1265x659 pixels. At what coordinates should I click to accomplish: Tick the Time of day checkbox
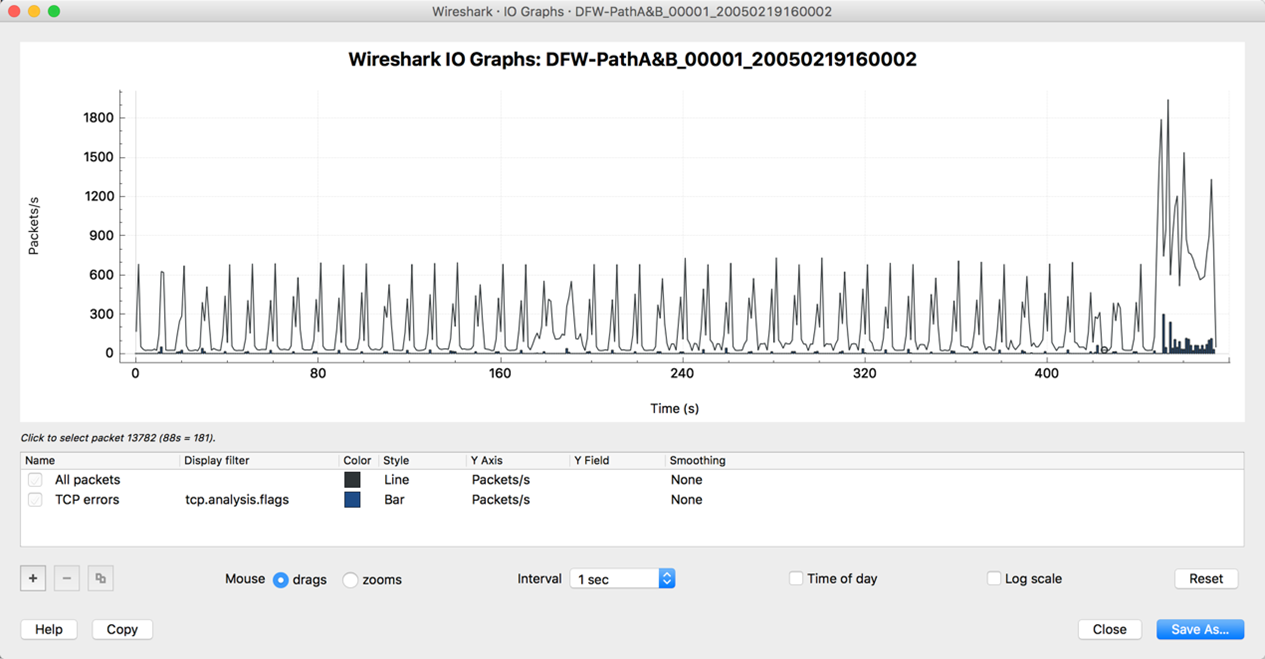pyautogui.click(x=796, y=579)
